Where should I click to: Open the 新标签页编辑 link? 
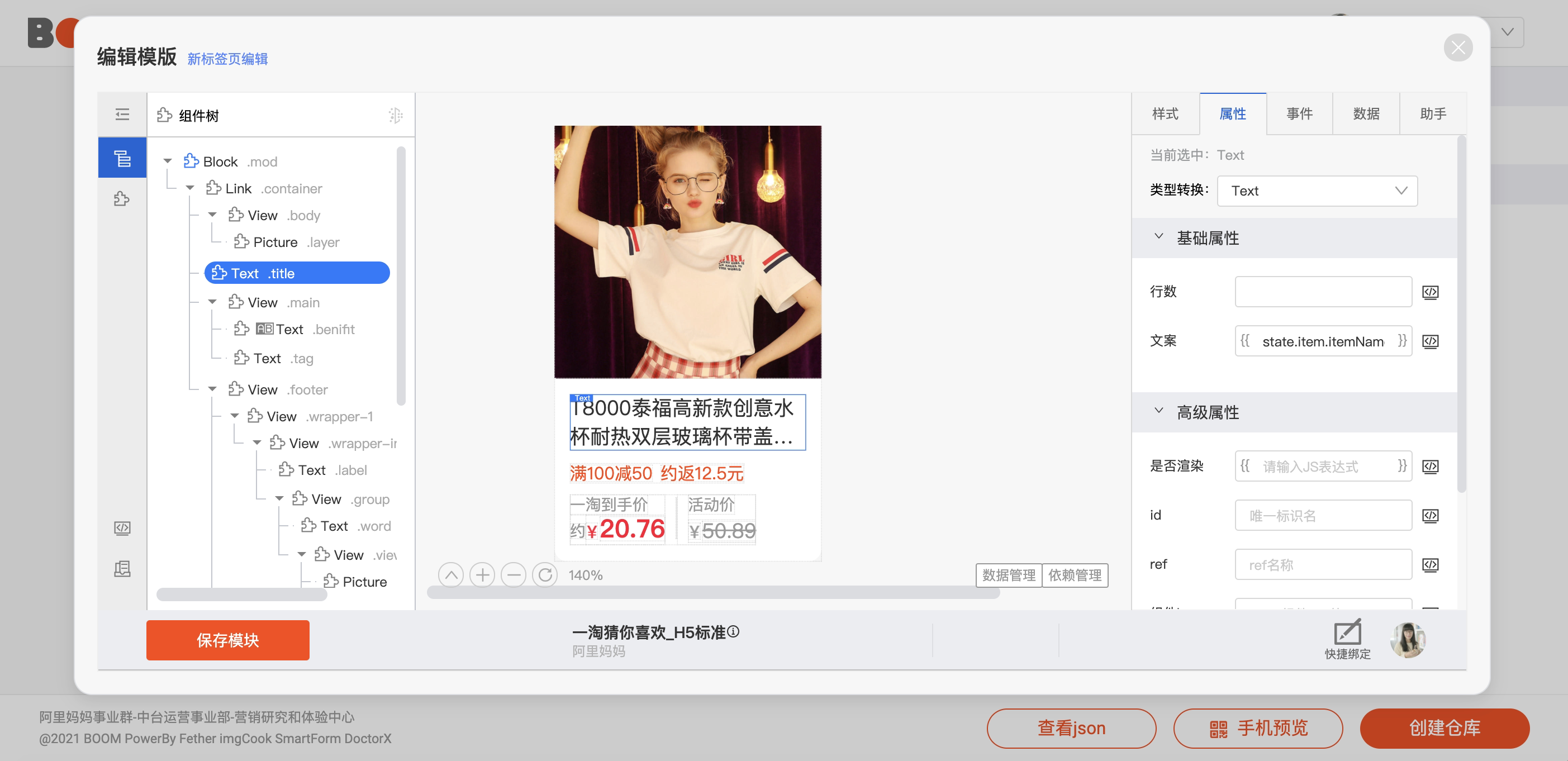click(227, 59)
